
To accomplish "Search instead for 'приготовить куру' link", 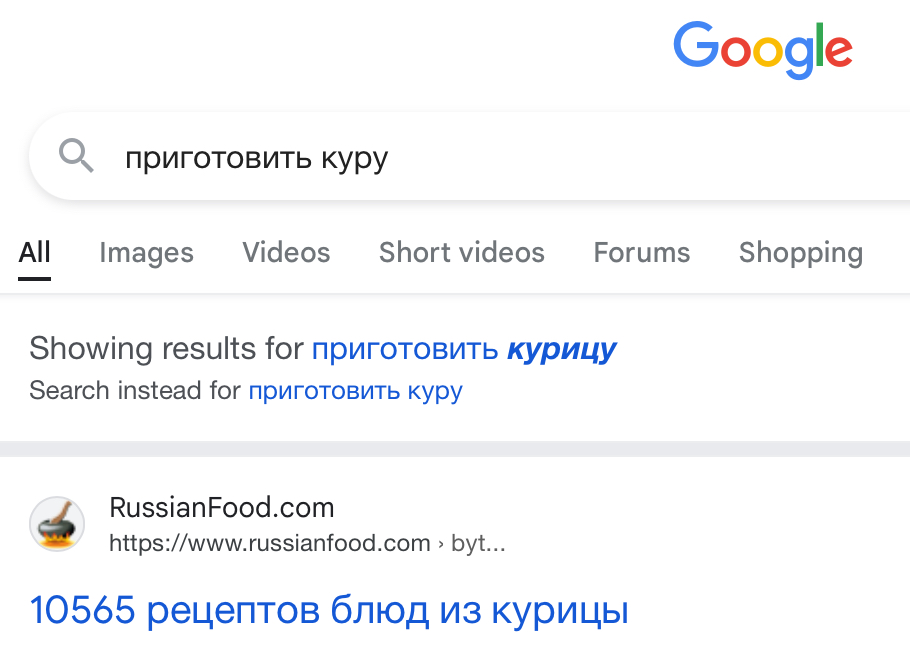I will tap(355, 390).
